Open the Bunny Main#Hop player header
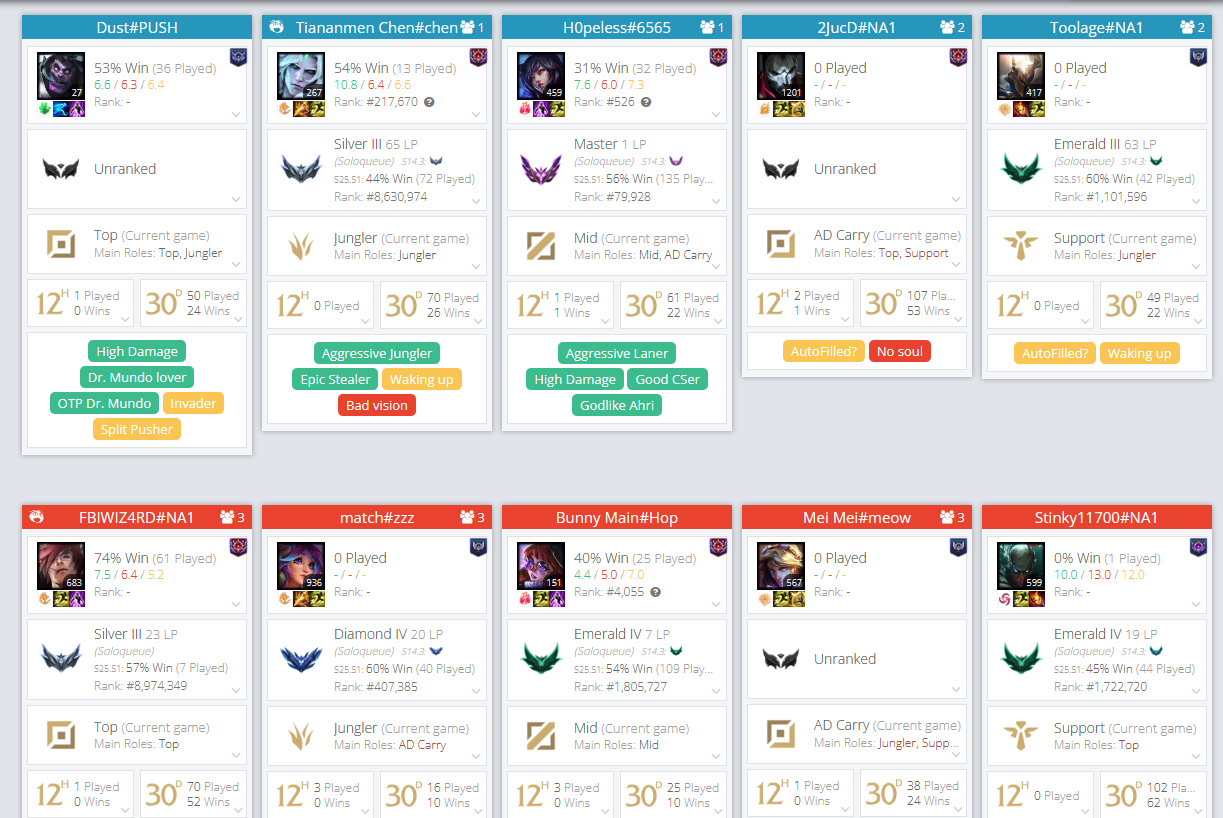The image size is (1223, 818). tap(617, 517)
